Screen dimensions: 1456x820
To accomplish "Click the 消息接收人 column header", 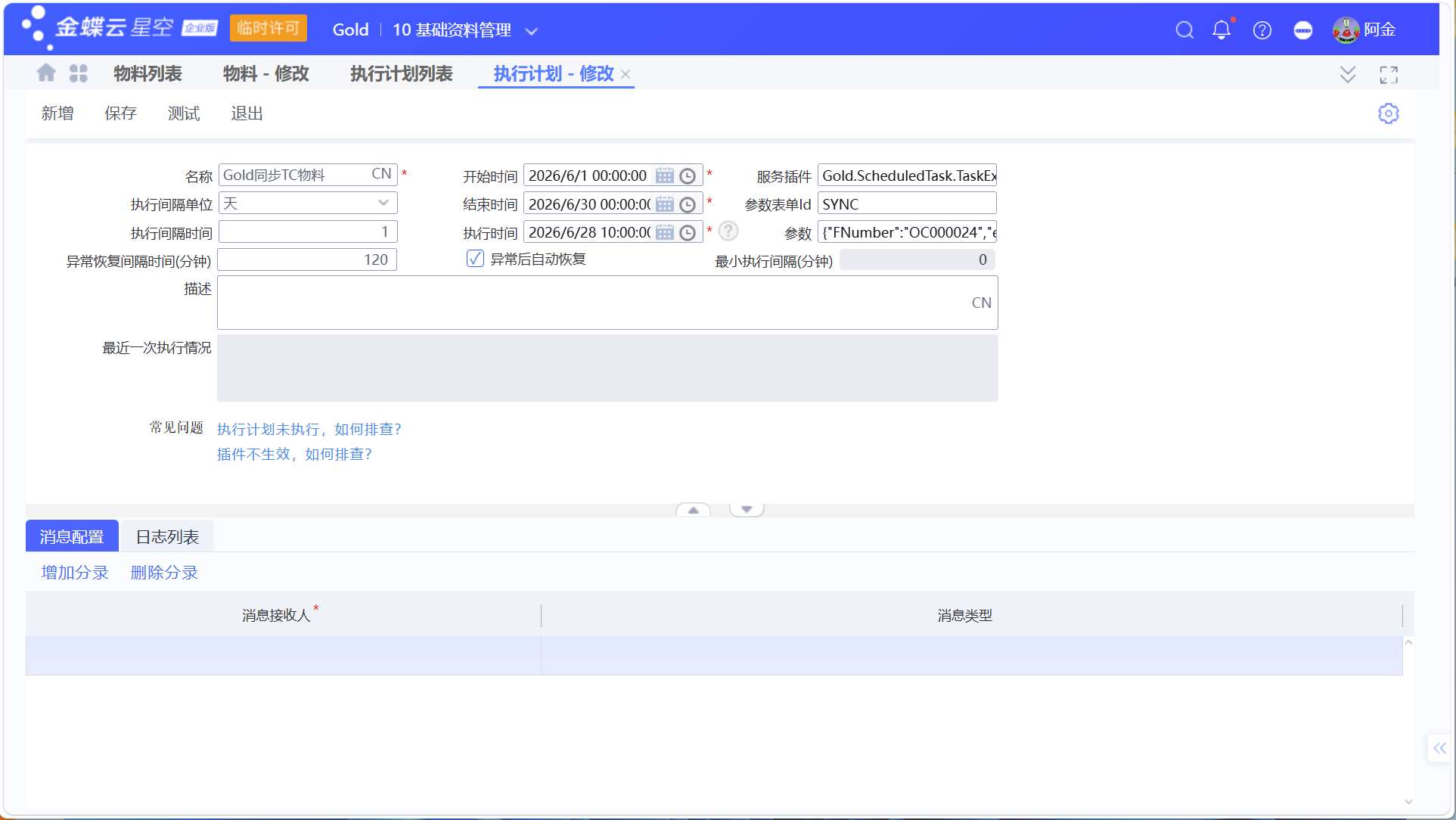I will [283, 614].
